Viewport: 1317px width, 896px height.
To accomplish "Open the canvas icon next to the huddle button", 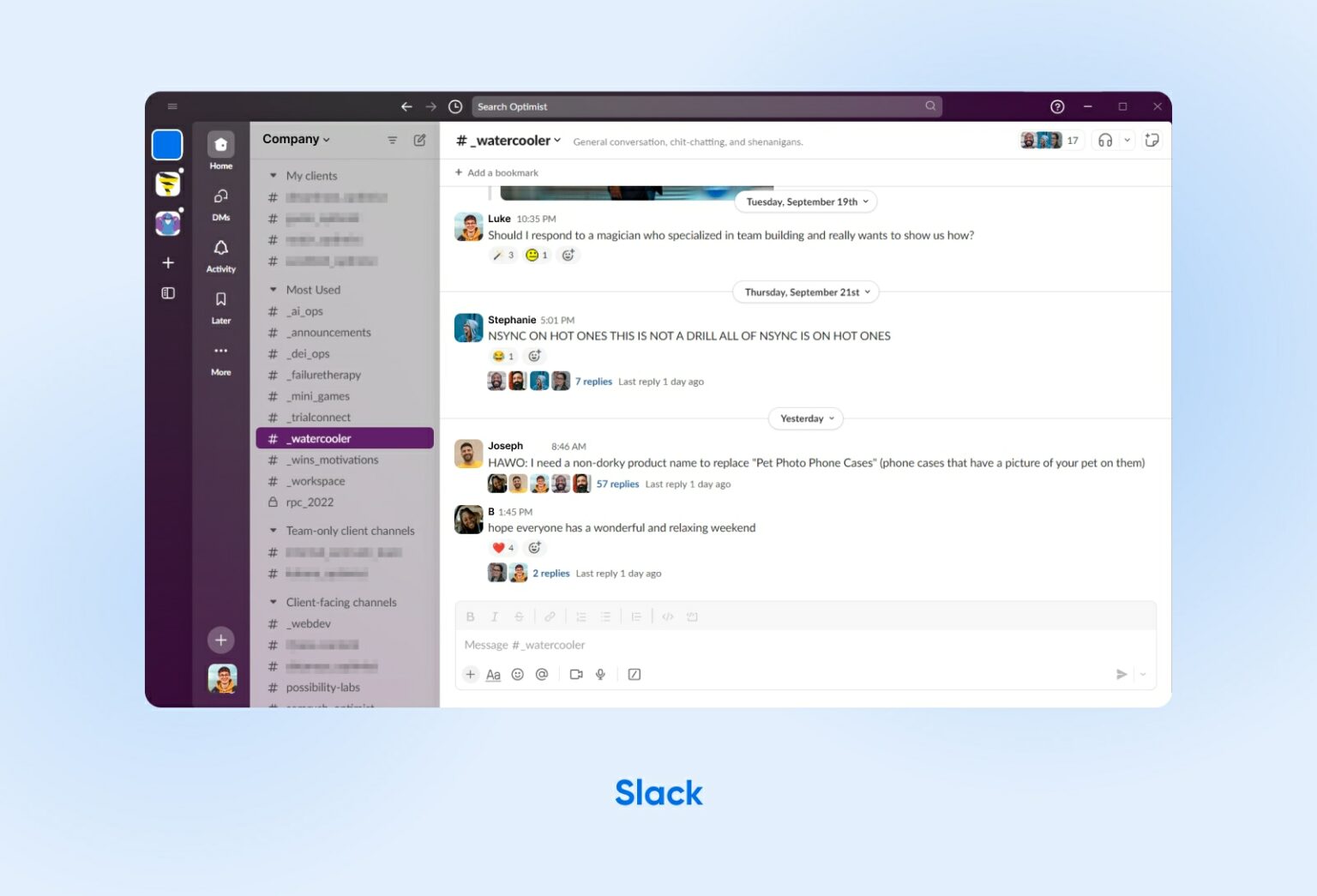I will click(1152, 139).
